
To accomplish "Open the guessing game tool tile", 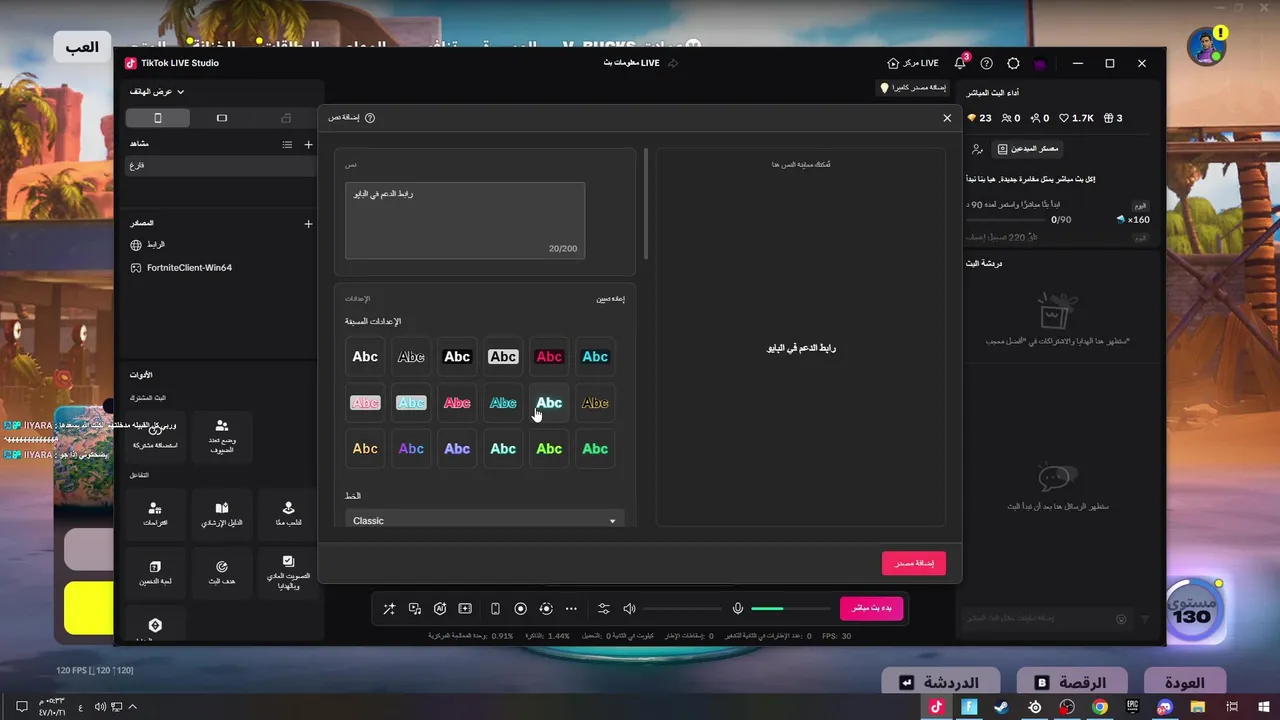I will point(155,573).
